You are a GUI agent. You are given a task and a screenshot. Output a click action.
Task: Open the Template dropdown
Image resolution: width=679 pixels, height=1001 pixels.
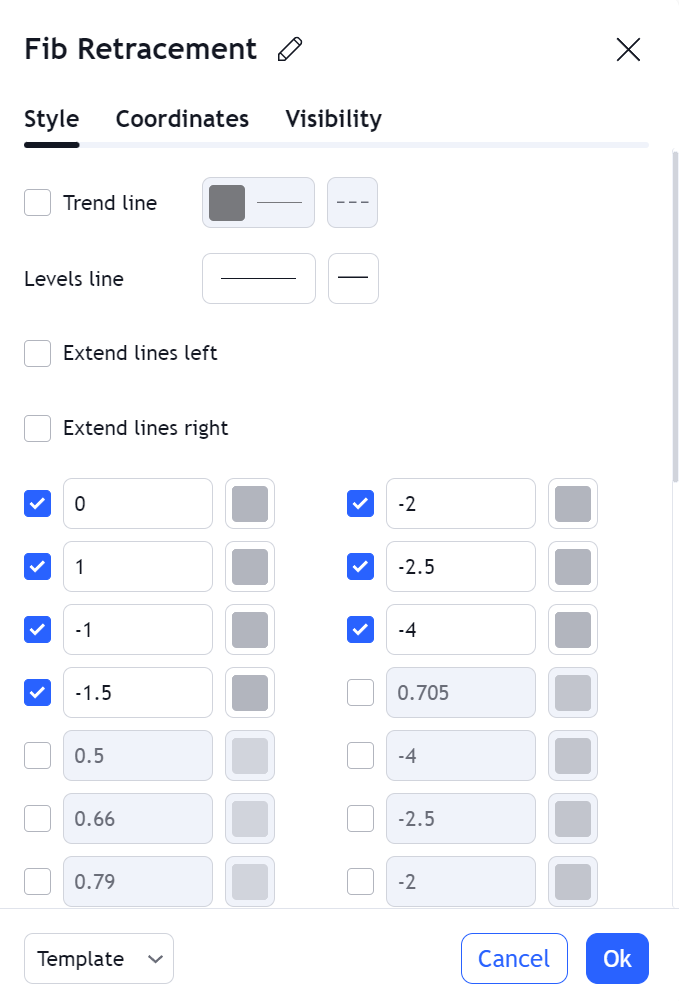click(99, 958)
